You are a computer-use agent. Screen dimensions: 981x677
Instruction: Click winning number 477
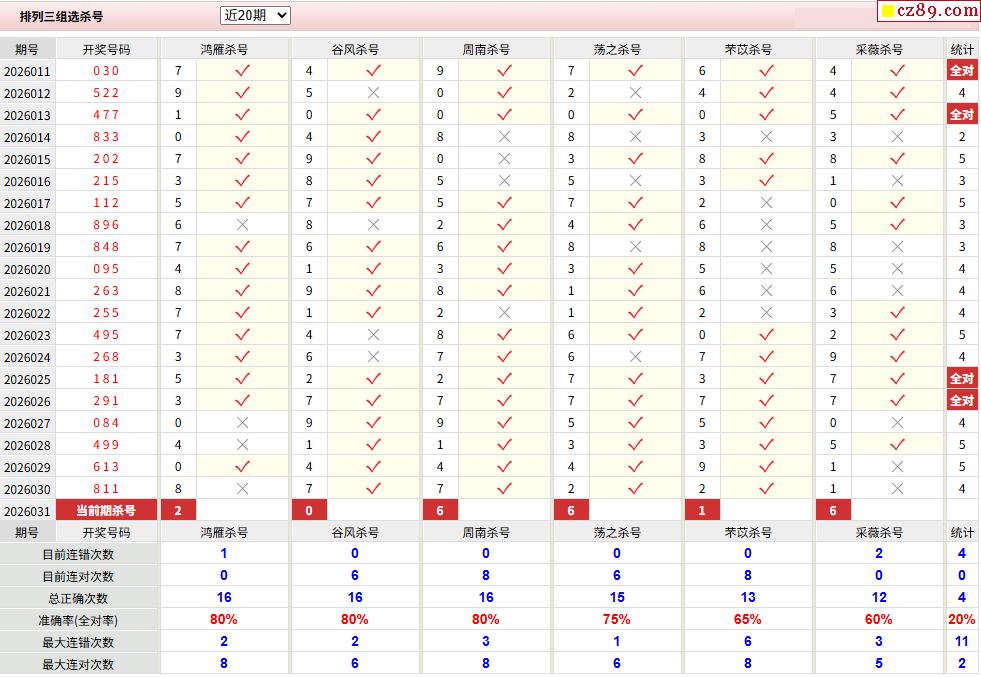coord(106,115)
